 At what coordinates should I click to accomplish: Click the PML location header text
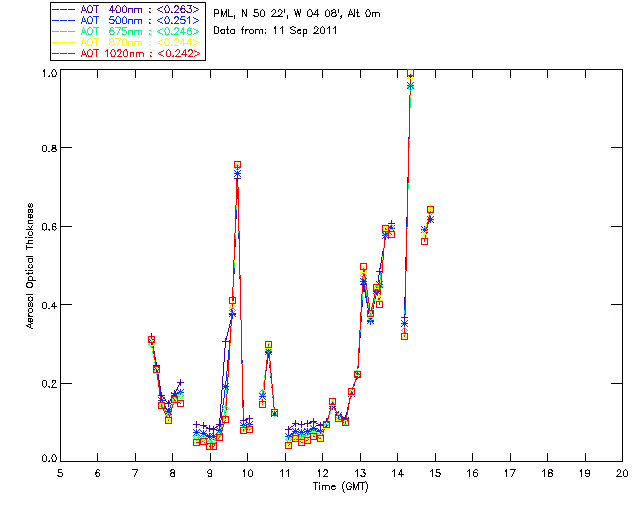(297, 14)
